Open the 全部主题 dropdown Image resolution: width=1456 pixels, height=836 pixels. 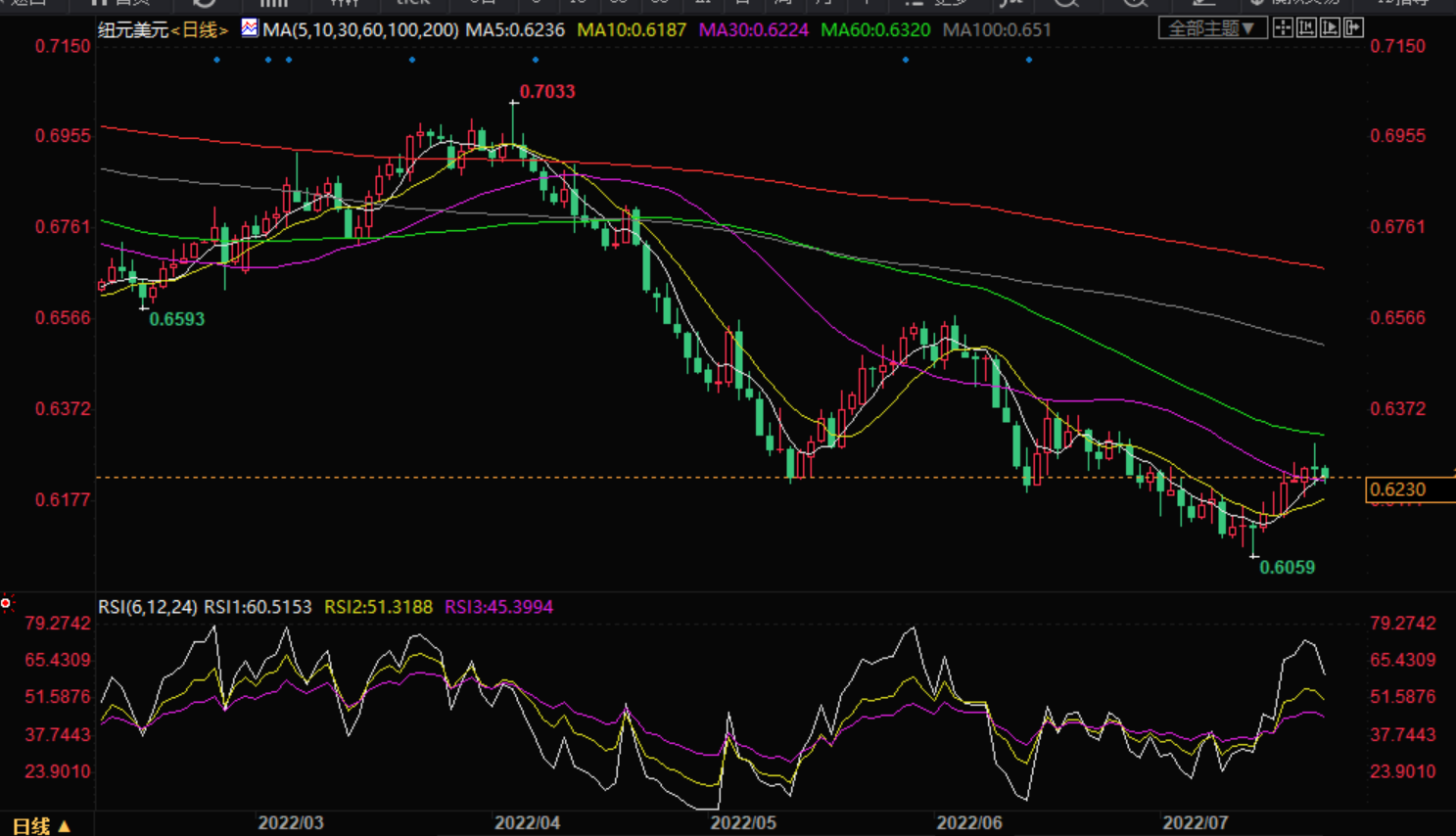(x=1212, y=28)
